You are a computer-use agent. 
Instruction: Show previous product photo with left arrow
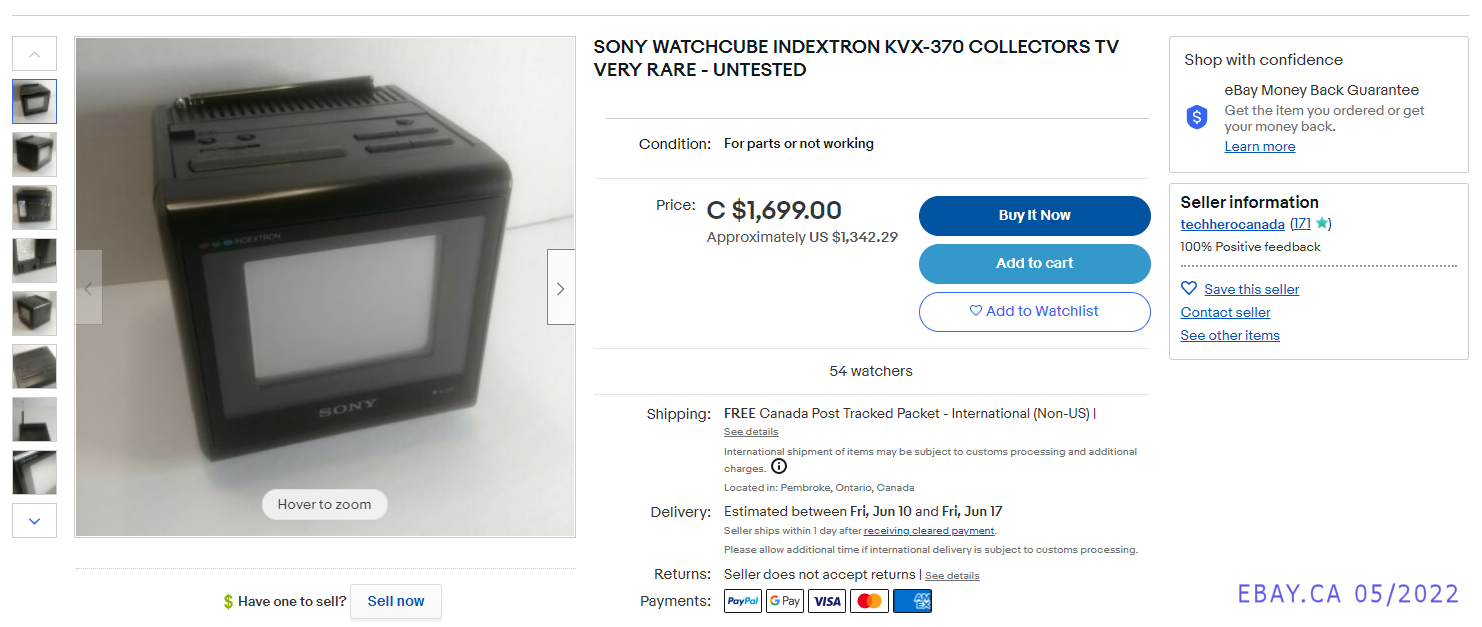coord(89,288)
